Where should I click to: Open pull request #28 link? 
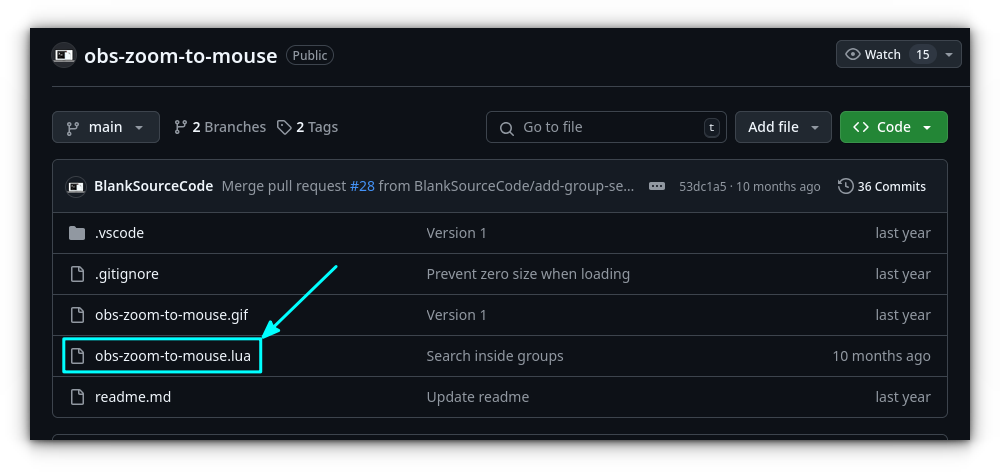(x=361, y=186)
